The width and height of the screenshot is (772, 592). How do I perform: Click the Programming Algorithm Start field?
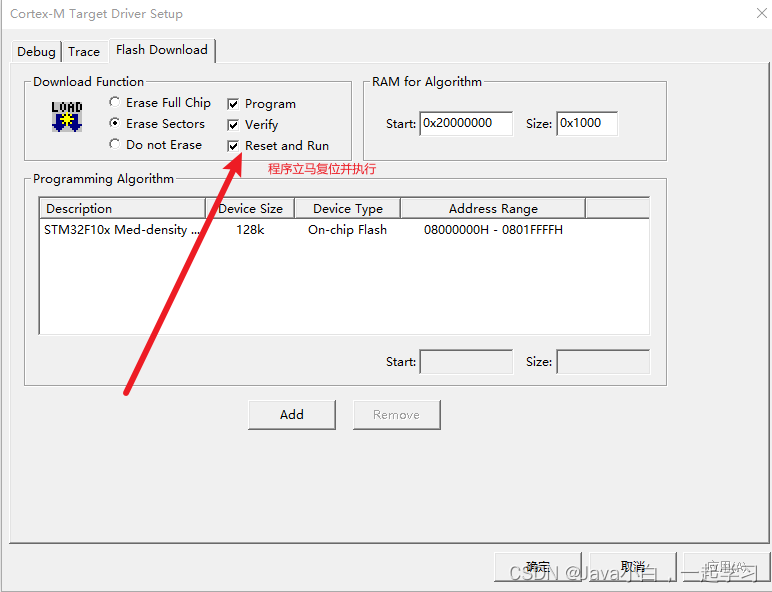(x=466, y=362)
